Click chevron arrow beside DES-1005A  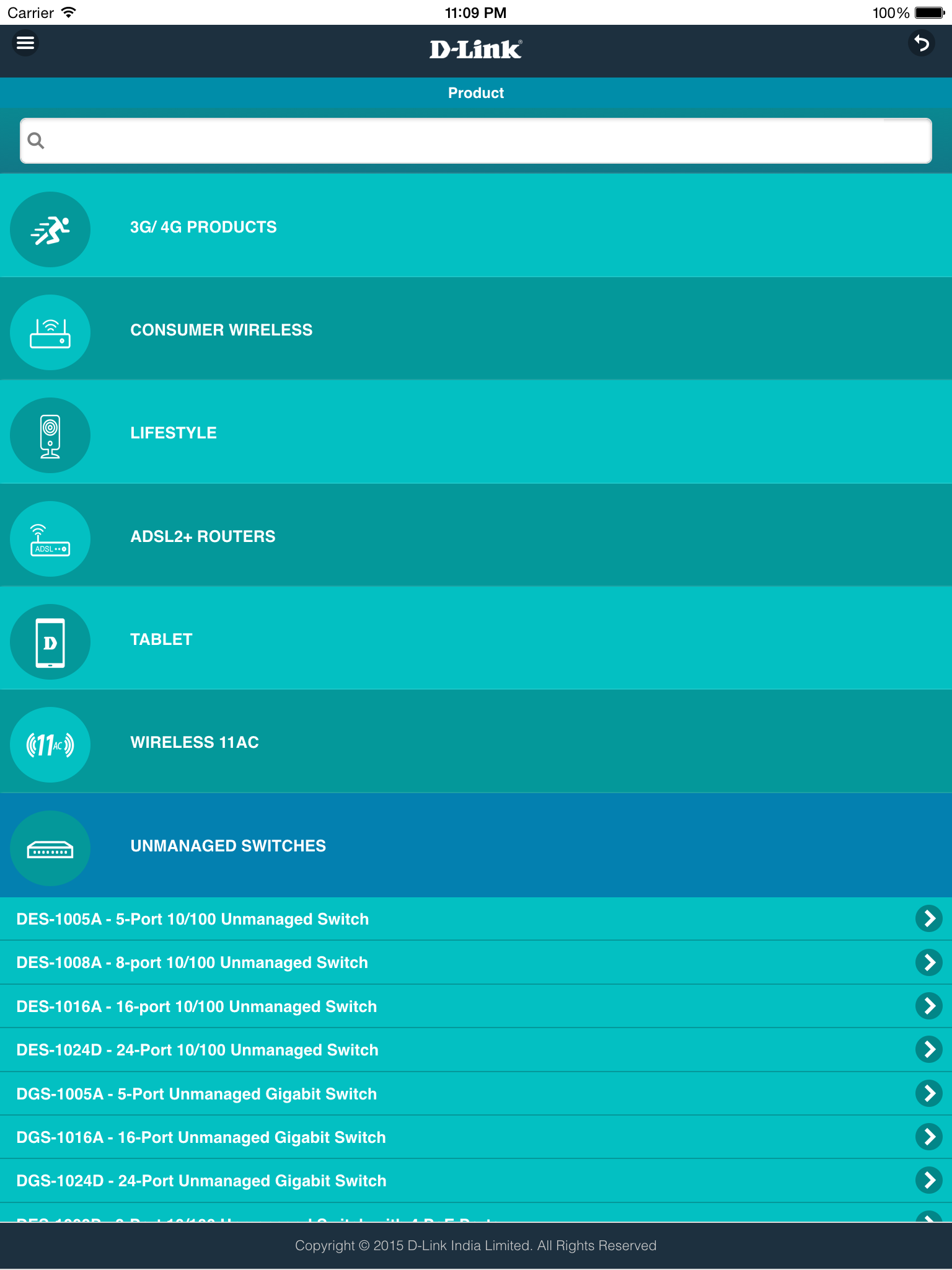tap(929, 918)
